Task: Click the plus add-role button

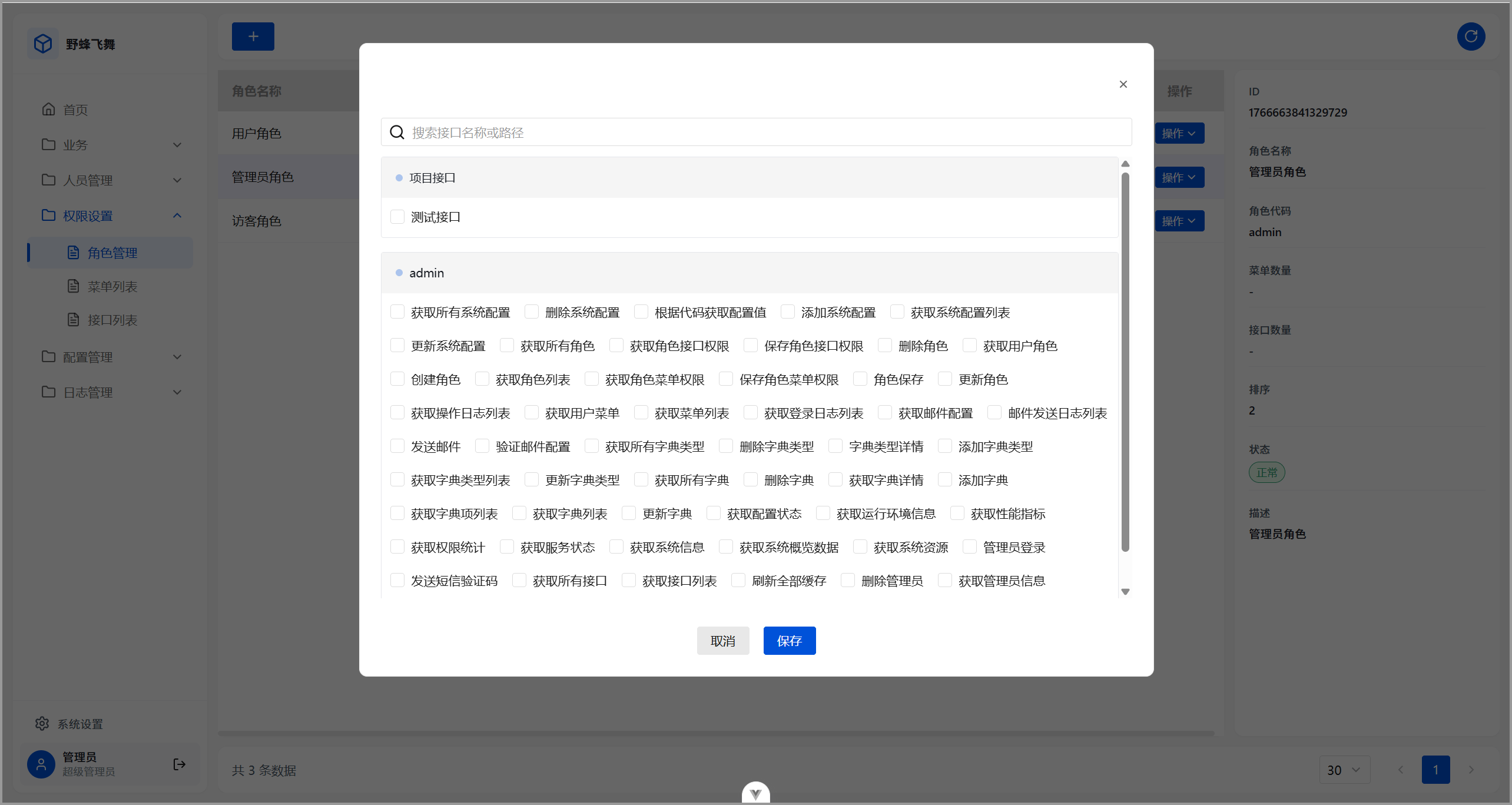Action: pos(253,37)
